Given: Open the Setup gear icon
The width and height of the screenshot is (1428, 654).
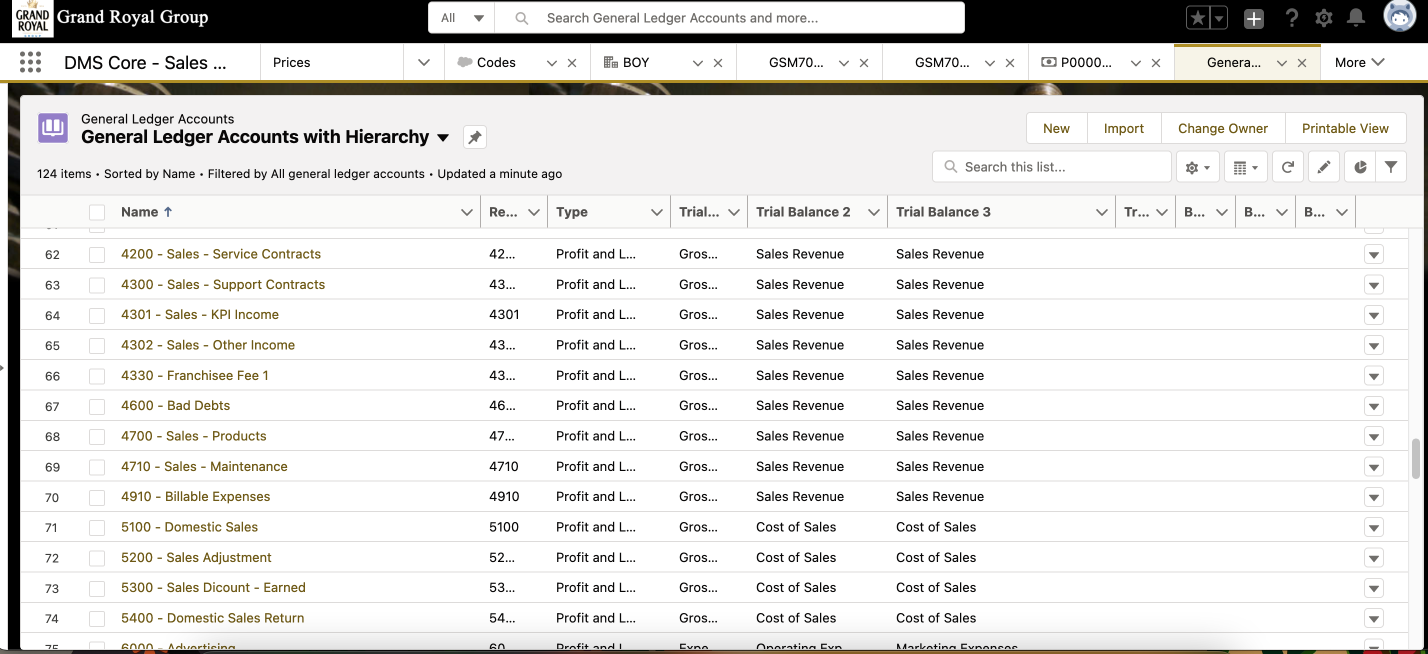Looking at the screenshot, I should (x=1324, y=18).
